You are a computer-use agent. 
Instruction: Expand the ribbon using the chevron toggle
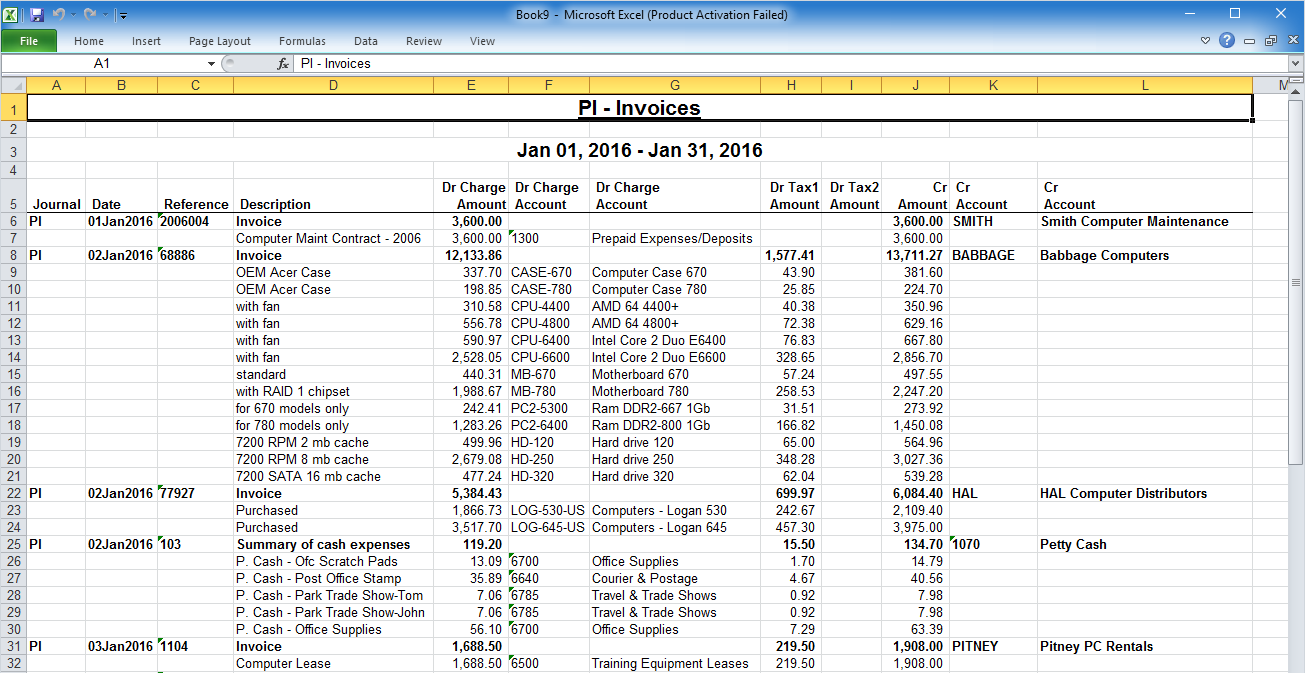pos(1206,41)
